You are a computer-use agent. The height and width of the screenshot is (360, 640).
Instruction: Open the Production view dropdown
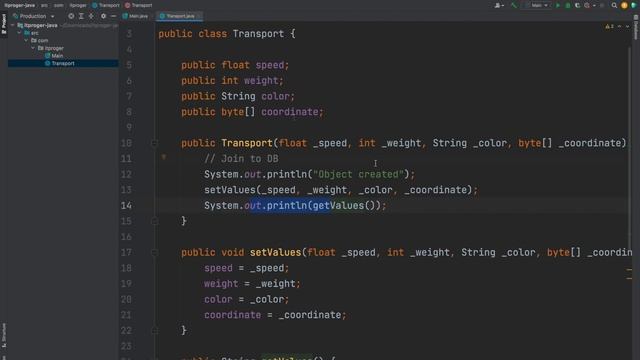pos(33,16)
